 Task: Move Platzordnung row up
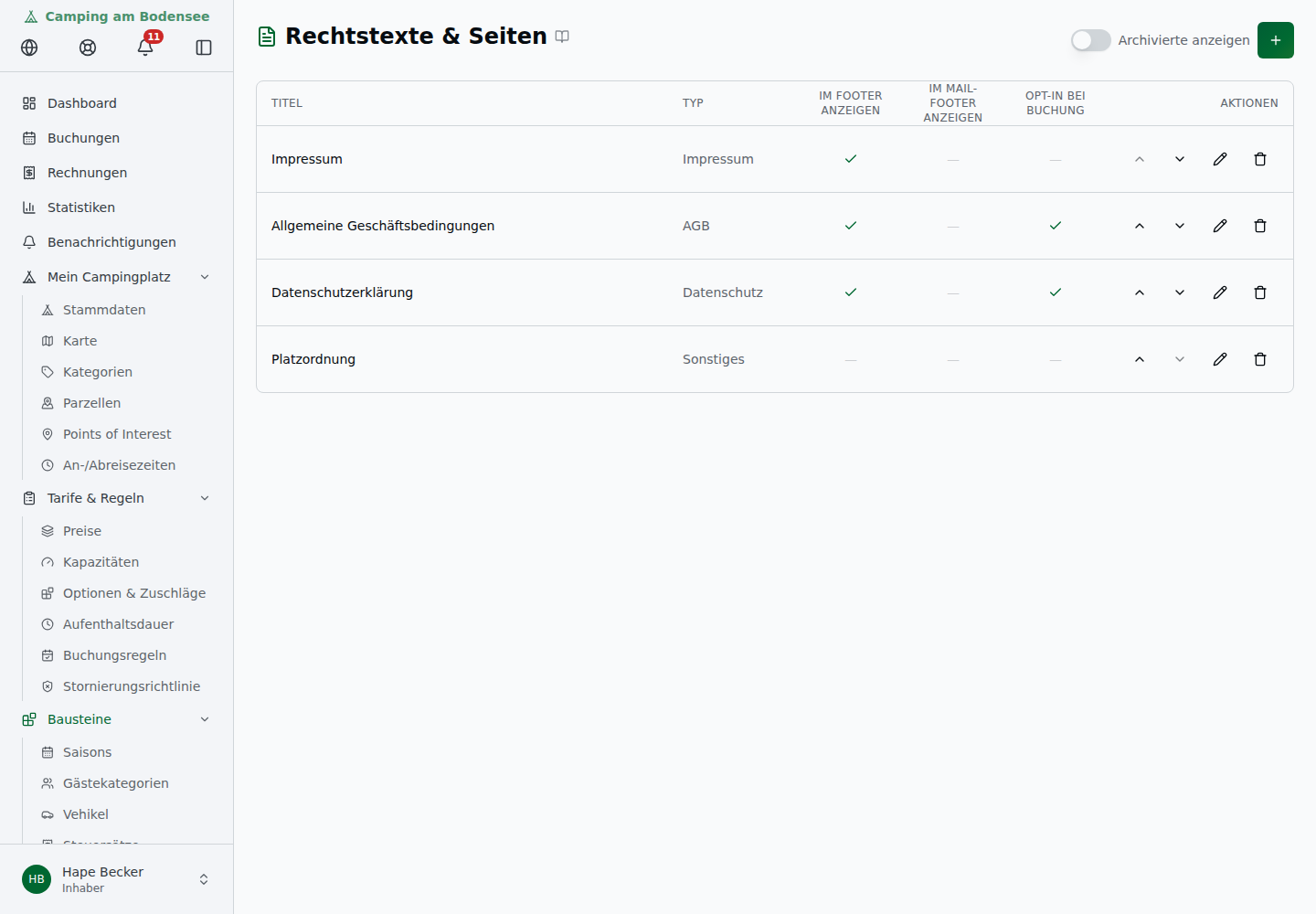point(1140,359)
